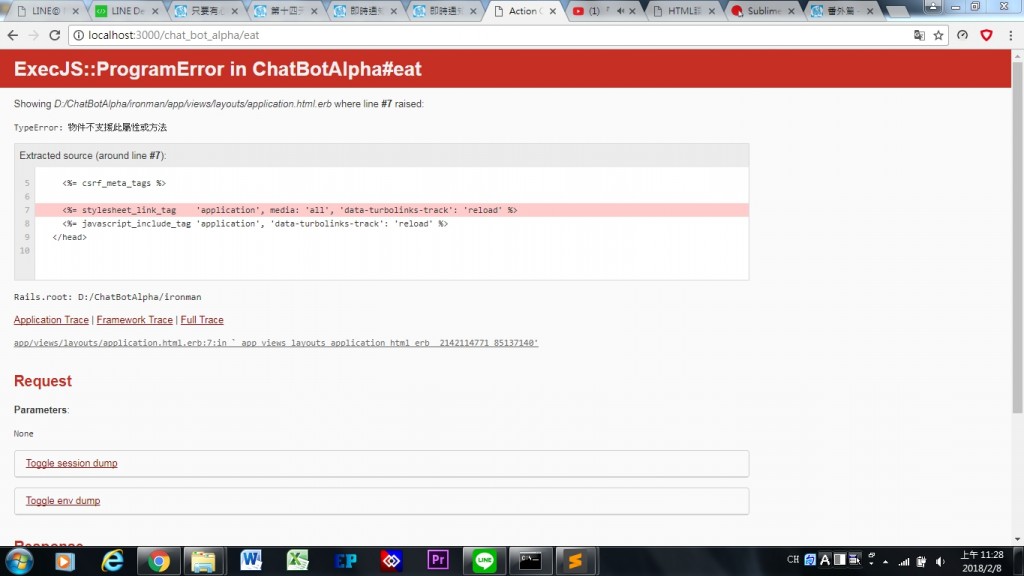Show hidden system tray icons
Viewport: 1024px width, 576px height.
(886, 562)
